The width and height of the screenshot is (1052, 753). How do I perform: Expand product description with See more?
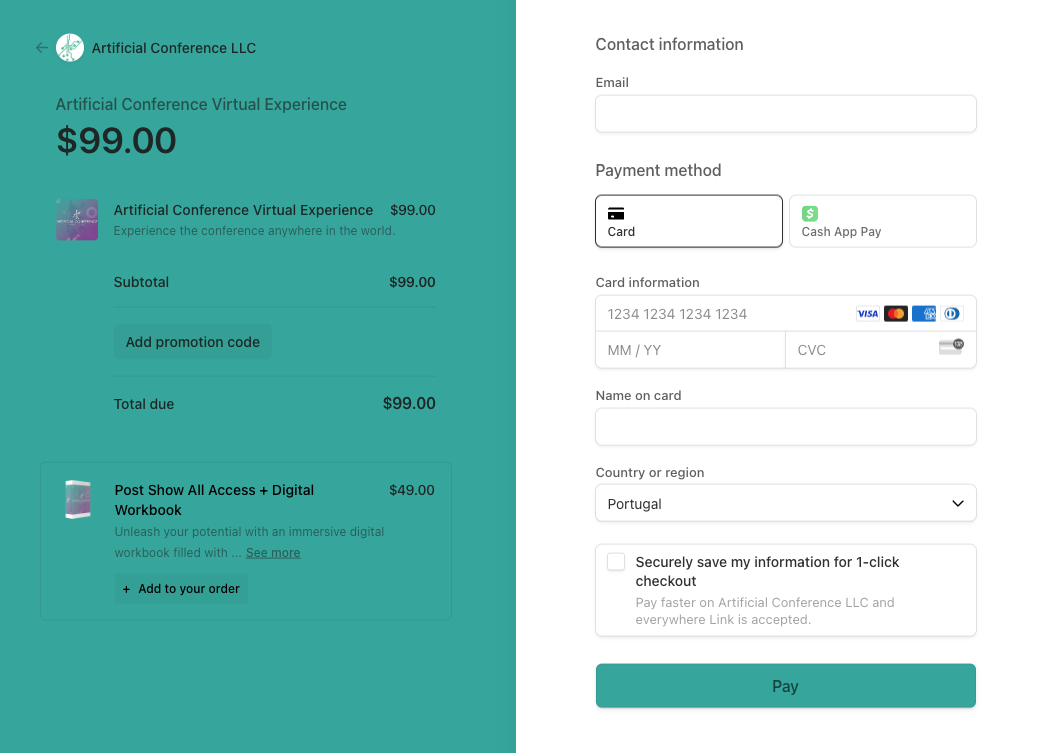(273, 553)
